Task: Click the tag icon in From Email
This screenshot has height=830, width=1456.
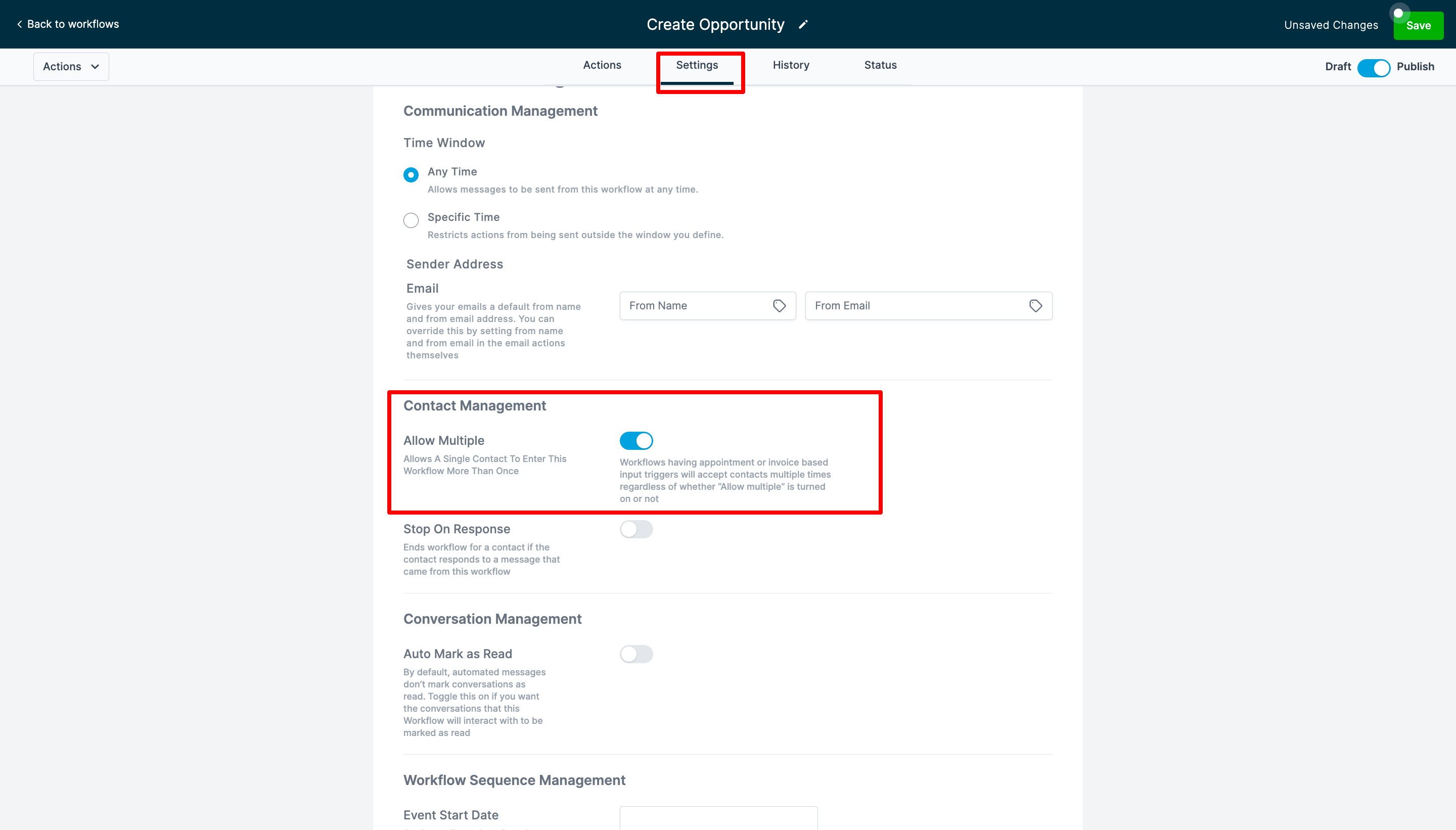Action: 1035,306
